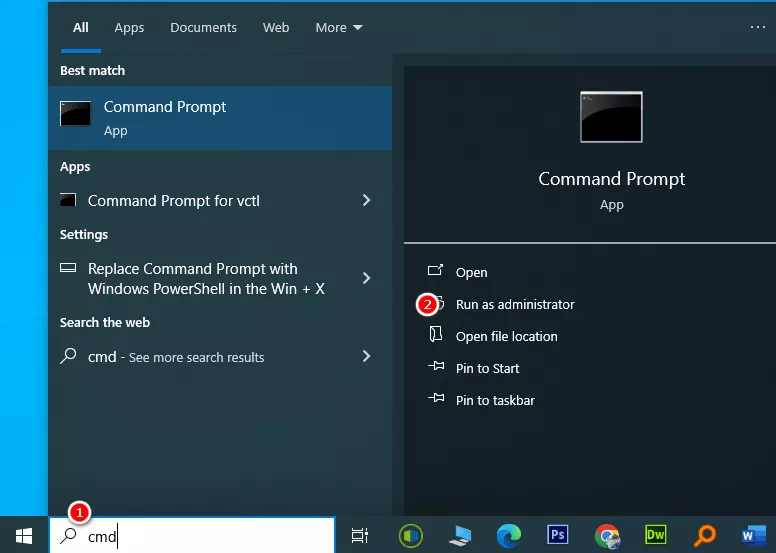Choose Open for Command Prompt
This screenshot has height=553, width=776.
pyautogui.click(x=471, y=272)
